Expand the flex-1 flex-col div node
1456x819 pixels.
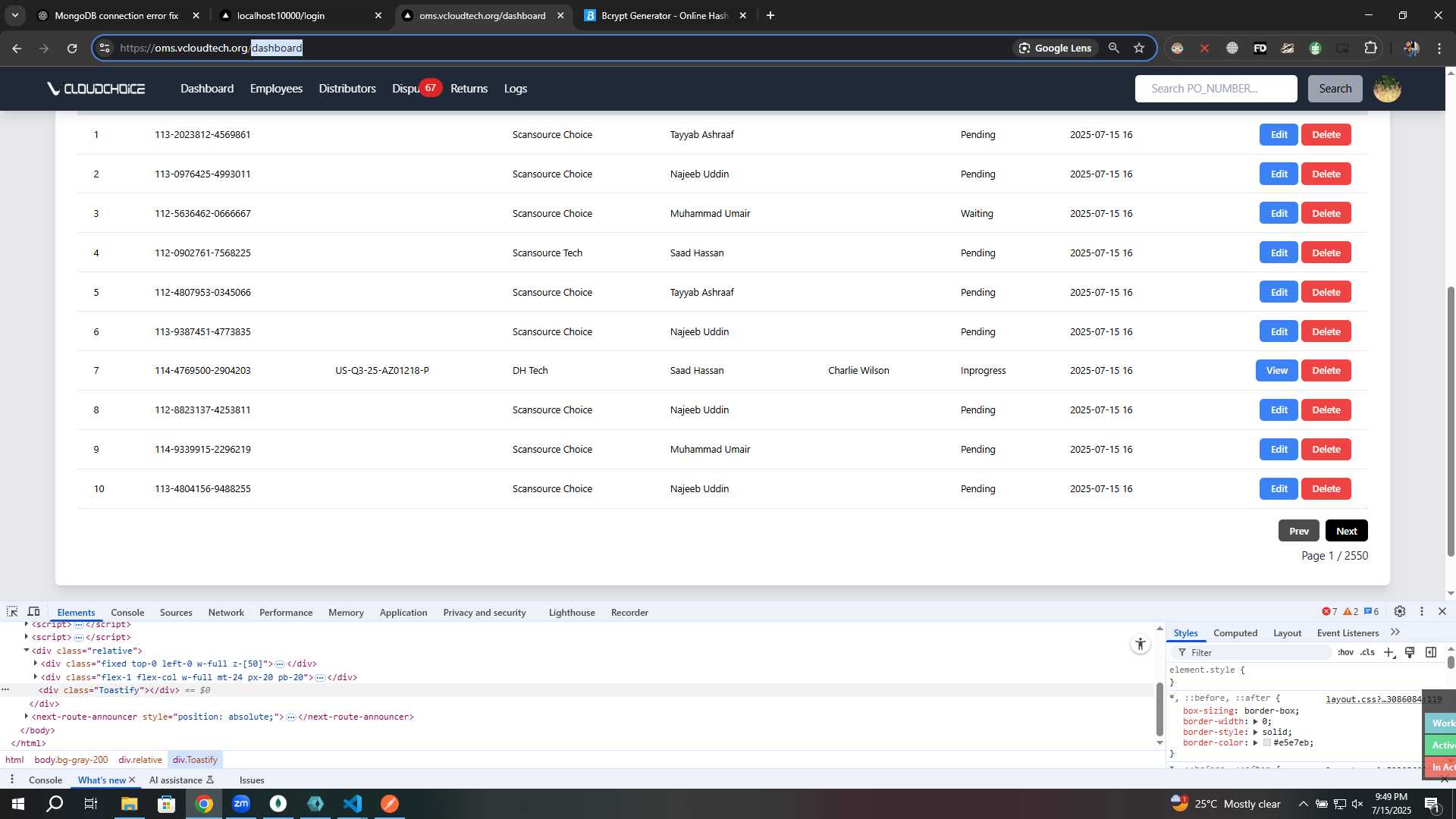(36, 676)
